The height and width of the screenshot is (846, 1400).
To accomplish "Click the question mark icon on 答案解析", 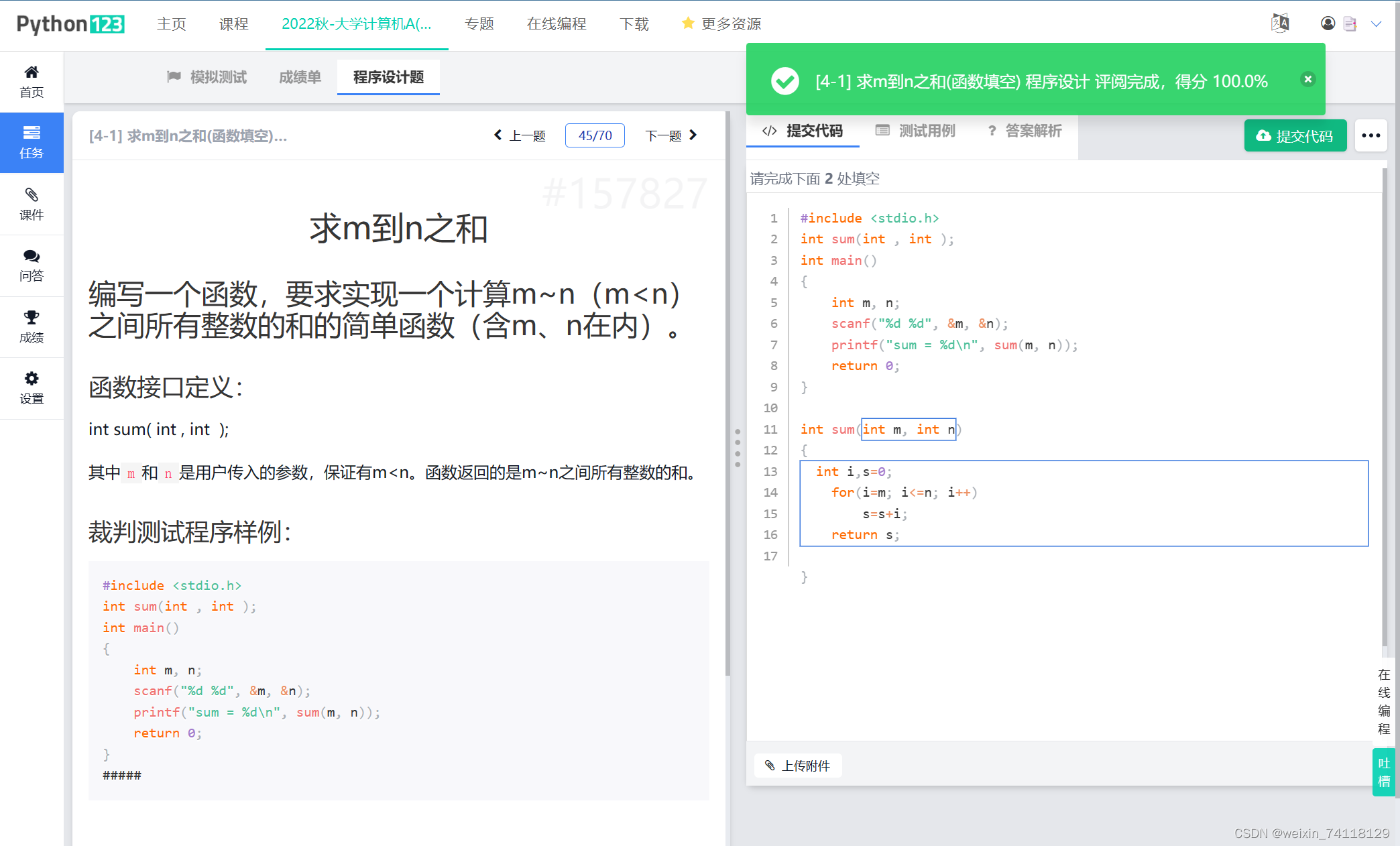I will click(x=992, y=131).
